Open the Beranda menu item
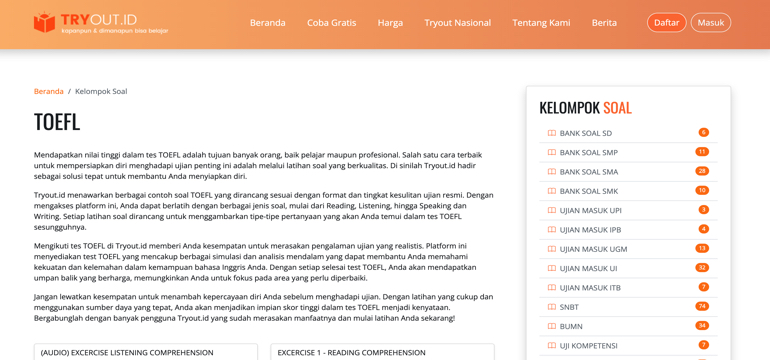This screenshot has height=360, width=770. click(268, 23)
